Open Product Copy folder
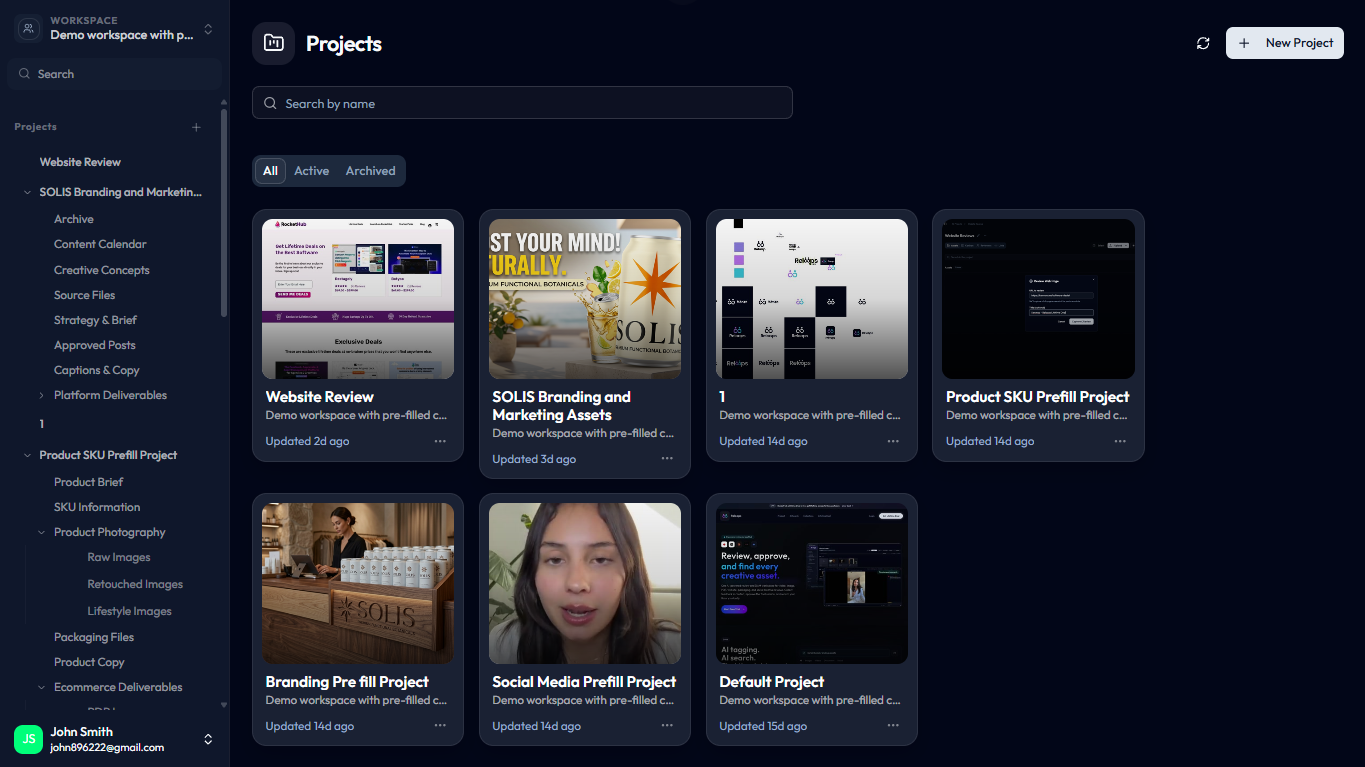 [x=89, y=662]
